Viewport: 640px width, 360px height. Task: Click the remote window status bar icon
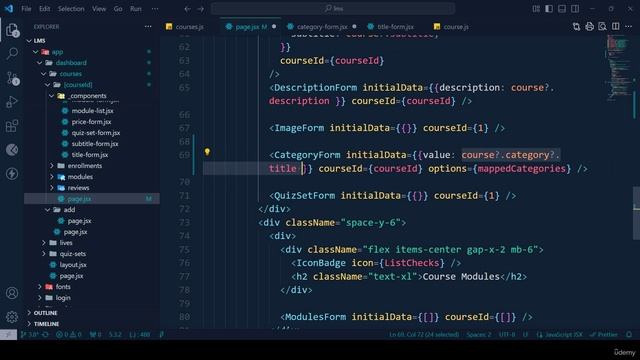point(8,334)
